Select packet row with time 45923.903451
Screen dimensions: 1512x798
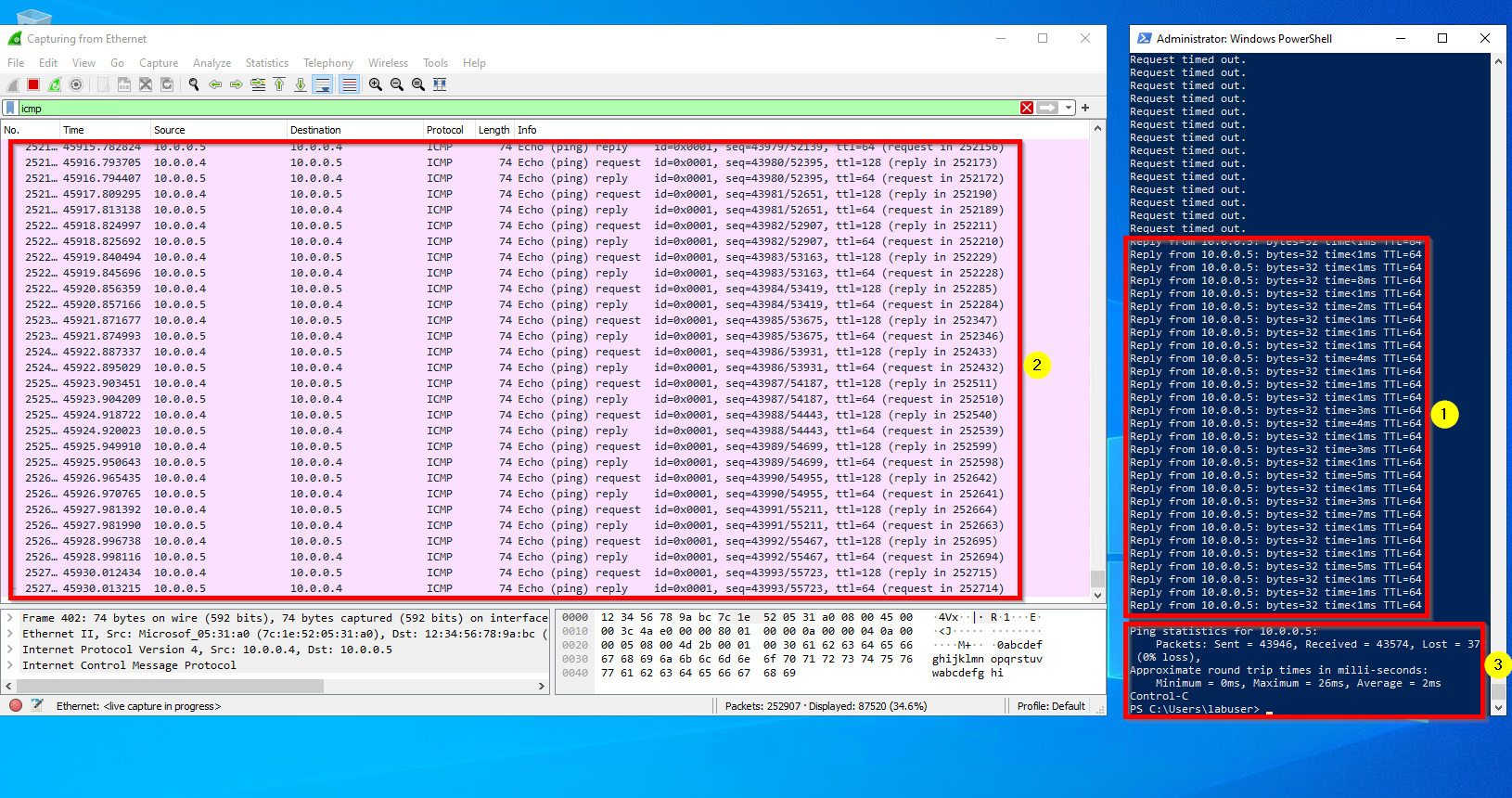[x=545, y=383]
